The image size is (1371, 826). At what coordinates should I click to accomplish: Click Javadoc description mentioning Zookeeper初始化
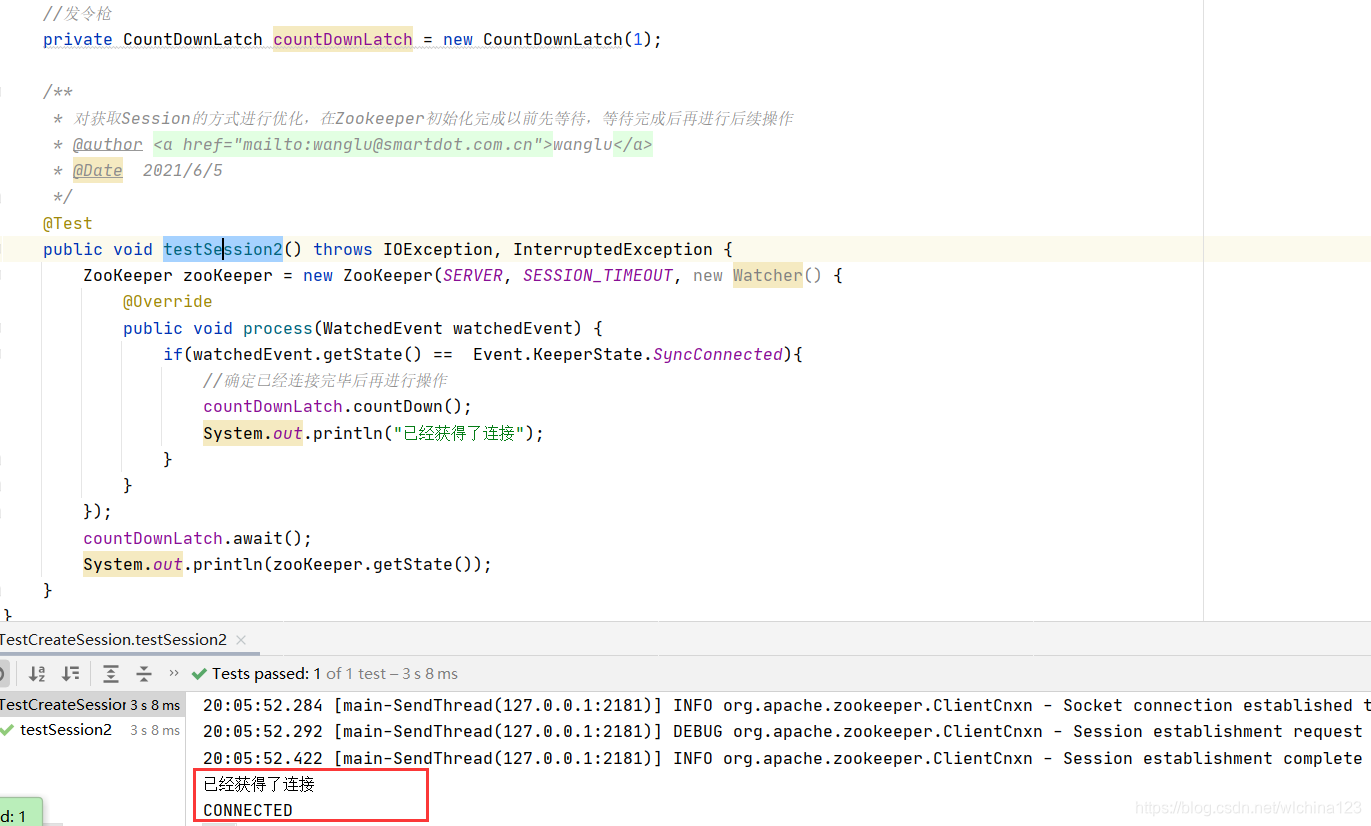tap(433, 118)
